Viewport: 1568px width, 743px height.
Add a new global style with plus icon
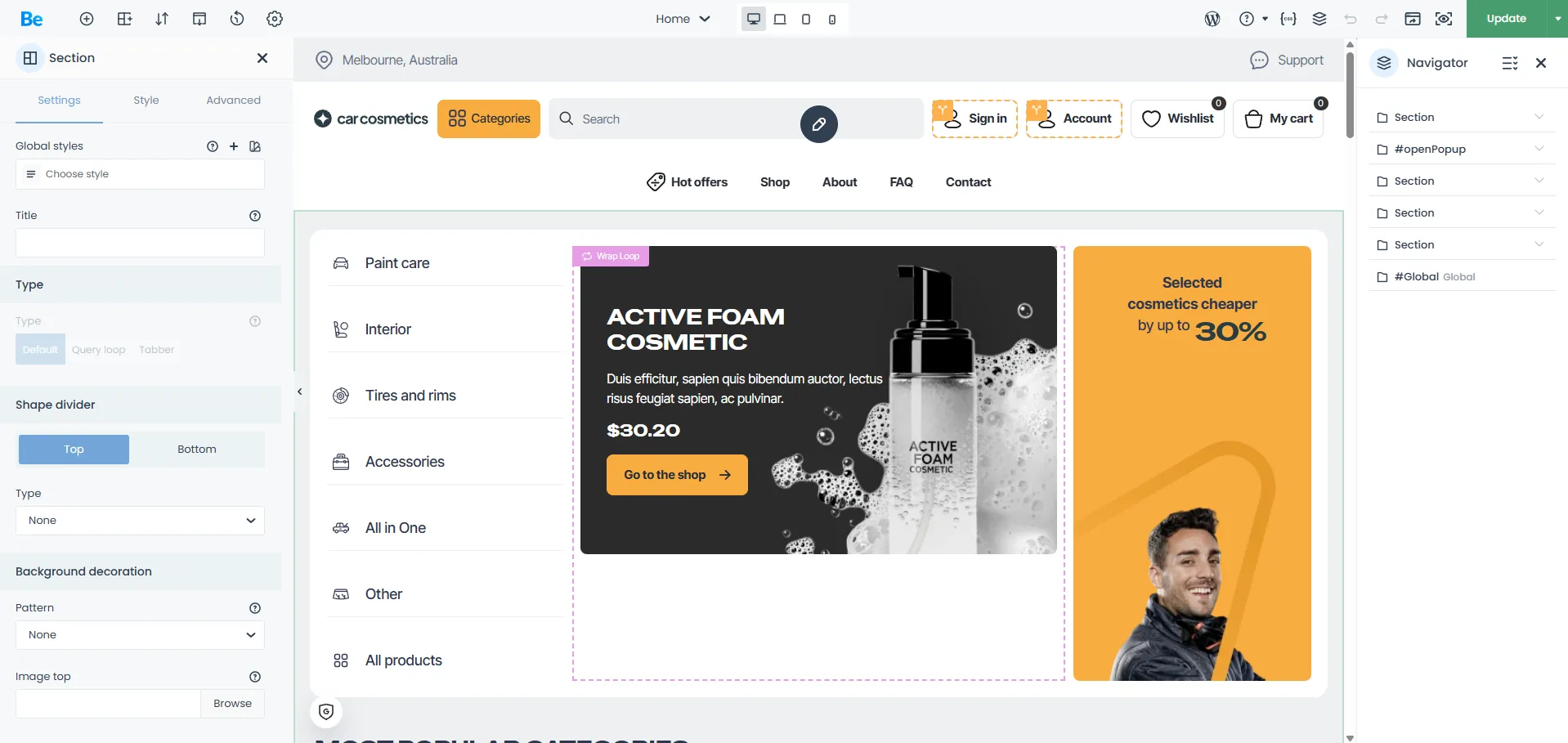[234, 146]
